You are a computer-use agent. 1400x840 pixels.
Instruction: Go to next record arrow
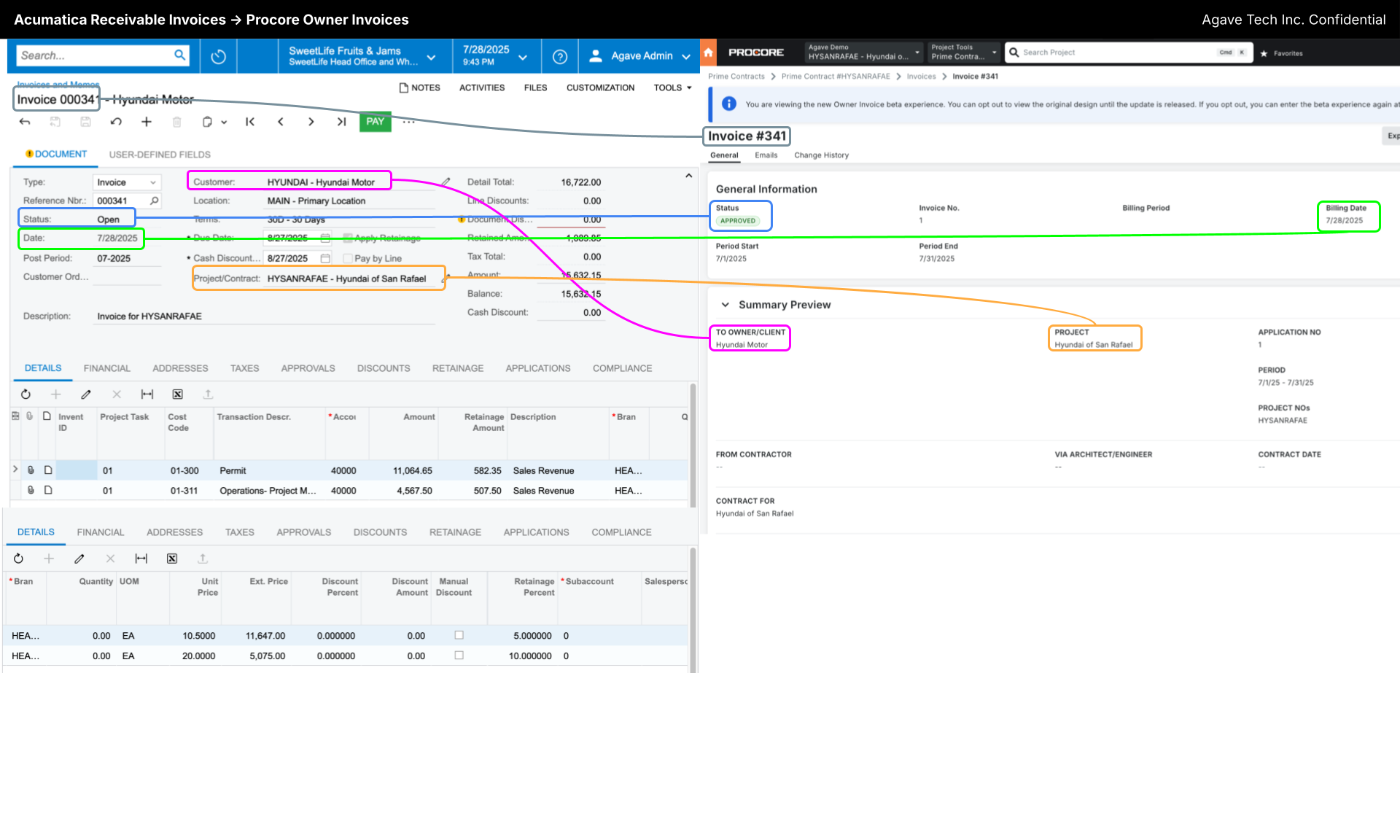(x=311, y=122)
